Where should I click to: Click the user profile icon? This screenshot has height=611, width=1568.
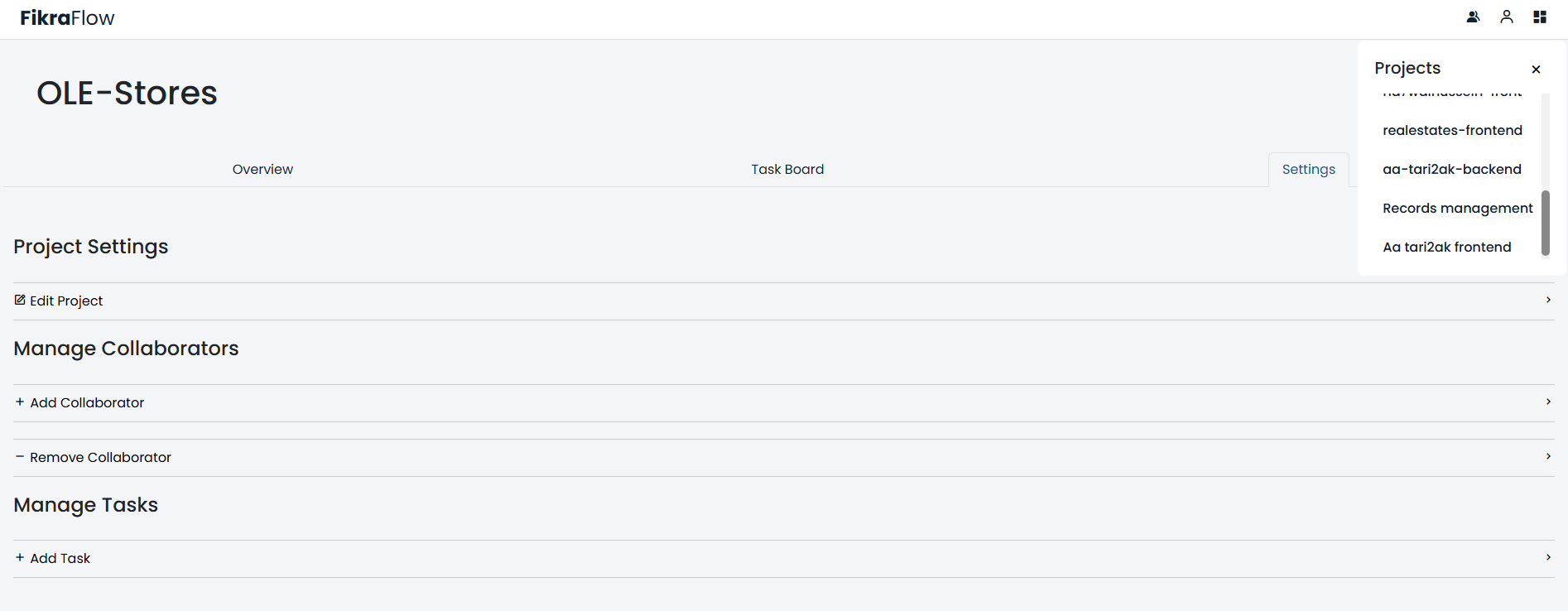click(x=1507, y=17)
